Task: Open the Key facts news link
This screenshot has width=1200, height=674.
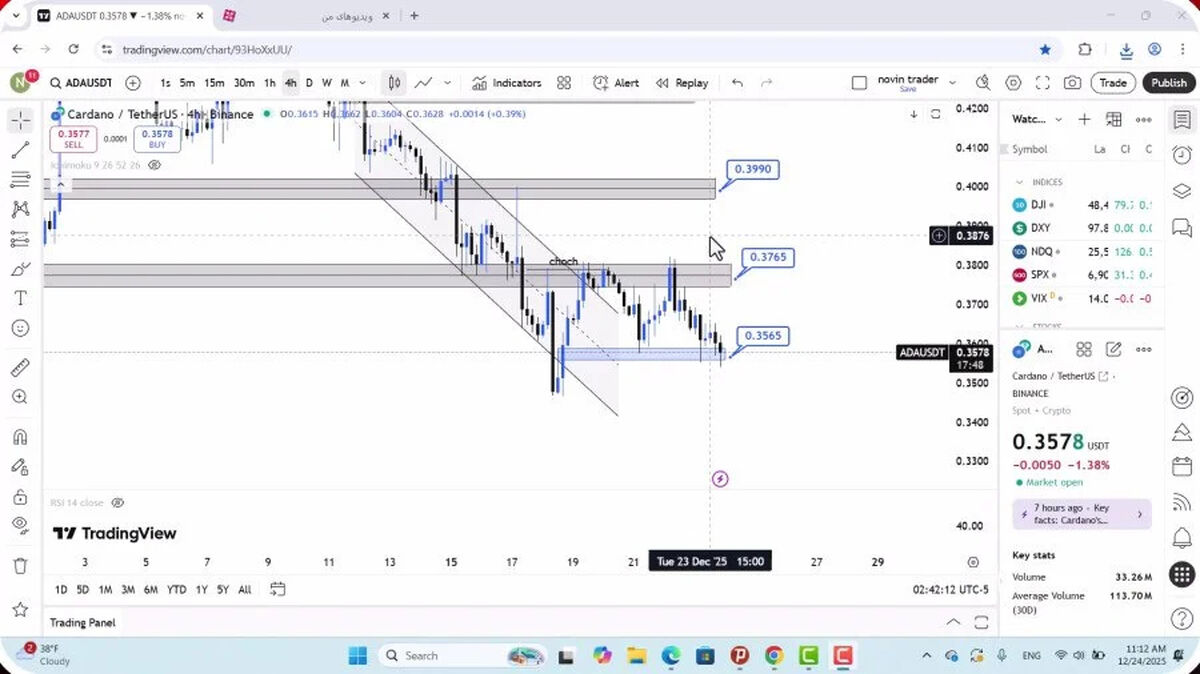Action: pos(1082,514)
